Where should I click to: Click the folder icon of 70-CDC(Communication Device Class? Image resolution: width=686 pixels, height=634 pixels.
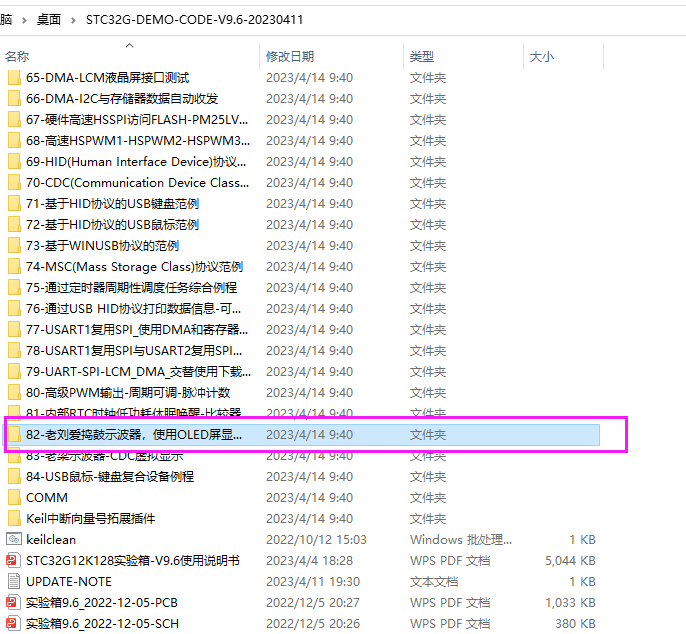(x=14, y=183)
